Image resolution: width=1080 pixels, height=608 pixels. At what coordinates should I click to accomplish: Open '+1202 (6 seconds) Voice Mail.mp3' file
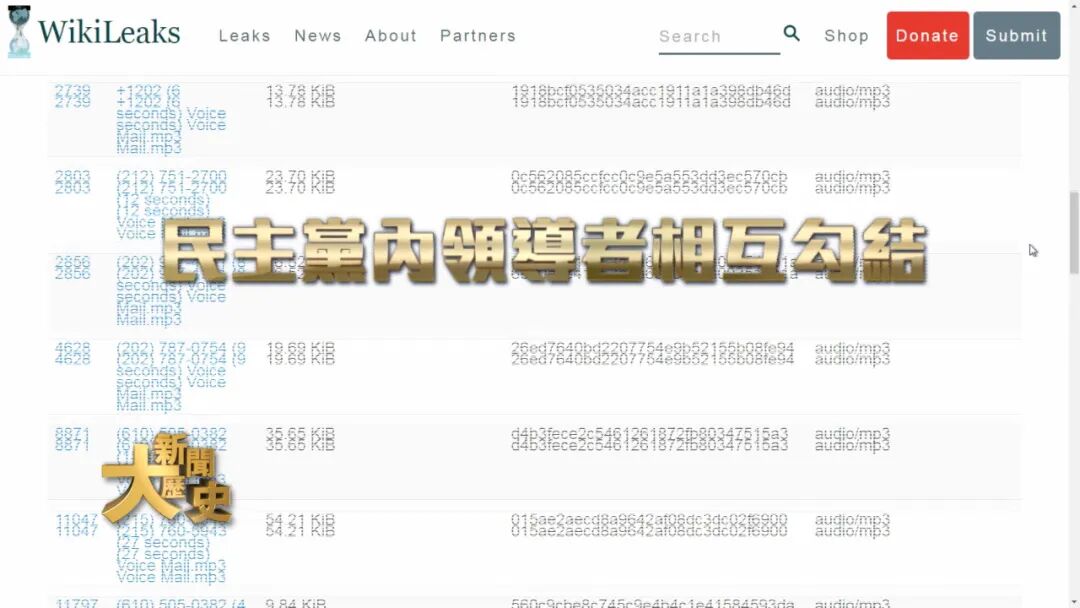[x=171, y=119]
